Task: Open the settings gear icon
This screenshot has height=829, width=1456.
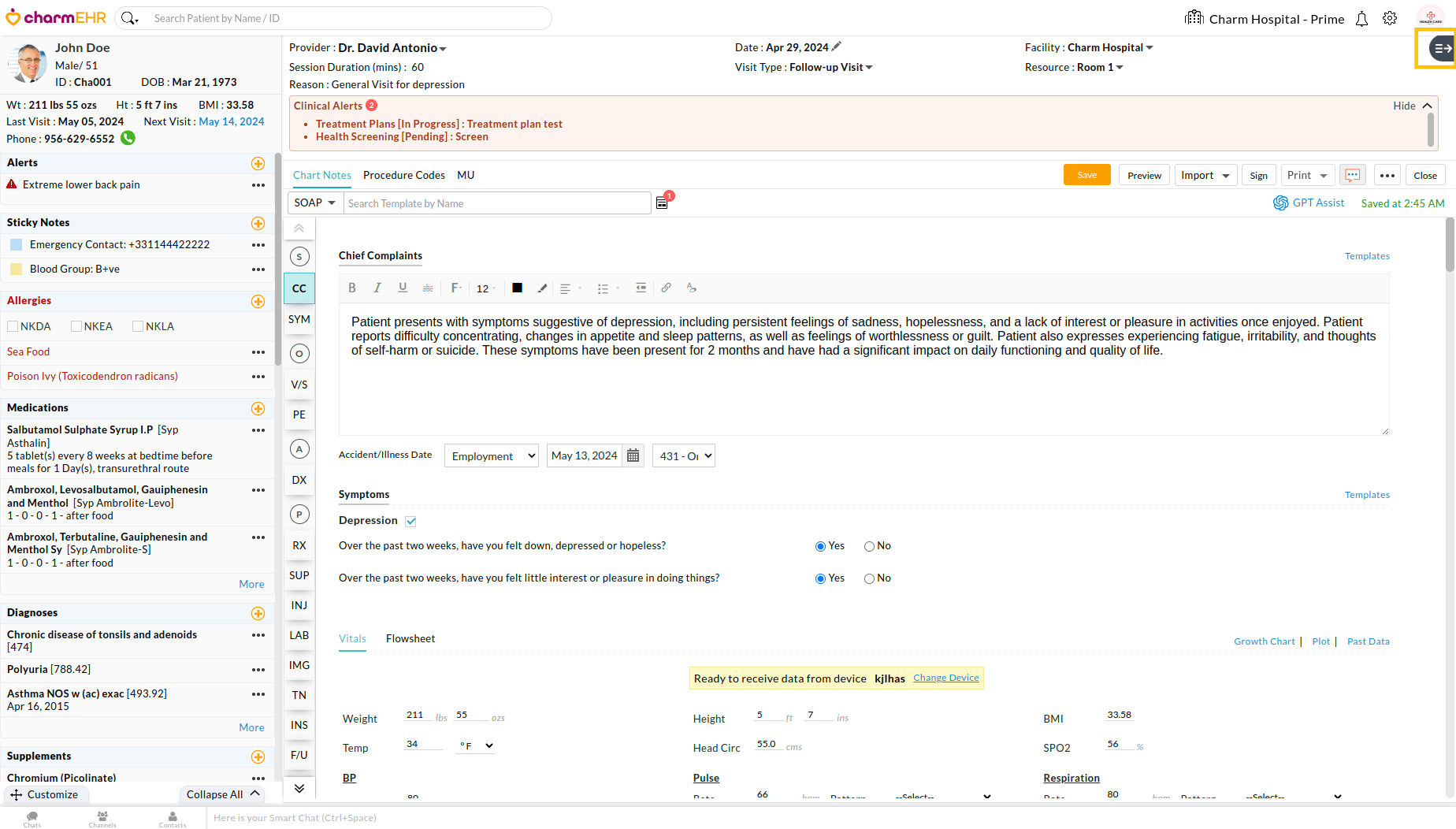Action: click(x=1390, y=18)
